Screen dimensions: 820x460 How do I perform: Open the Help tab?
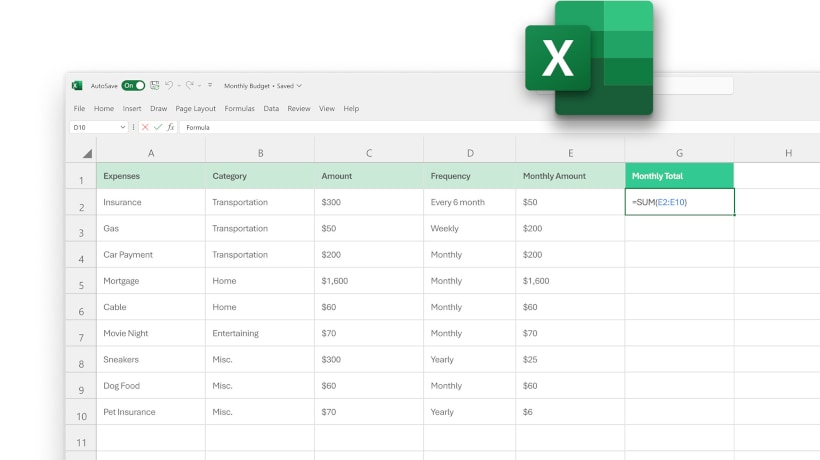pos(351,109)
